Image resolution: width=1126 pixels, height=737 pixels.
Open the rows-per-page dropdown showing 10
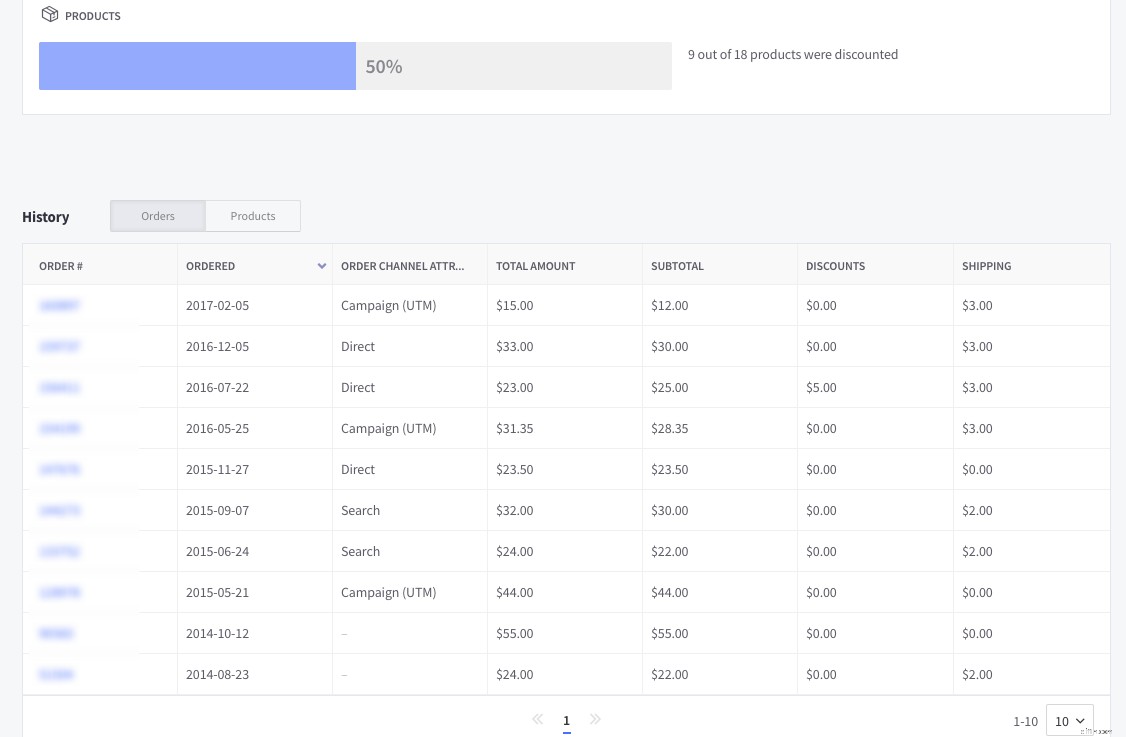1069,720
